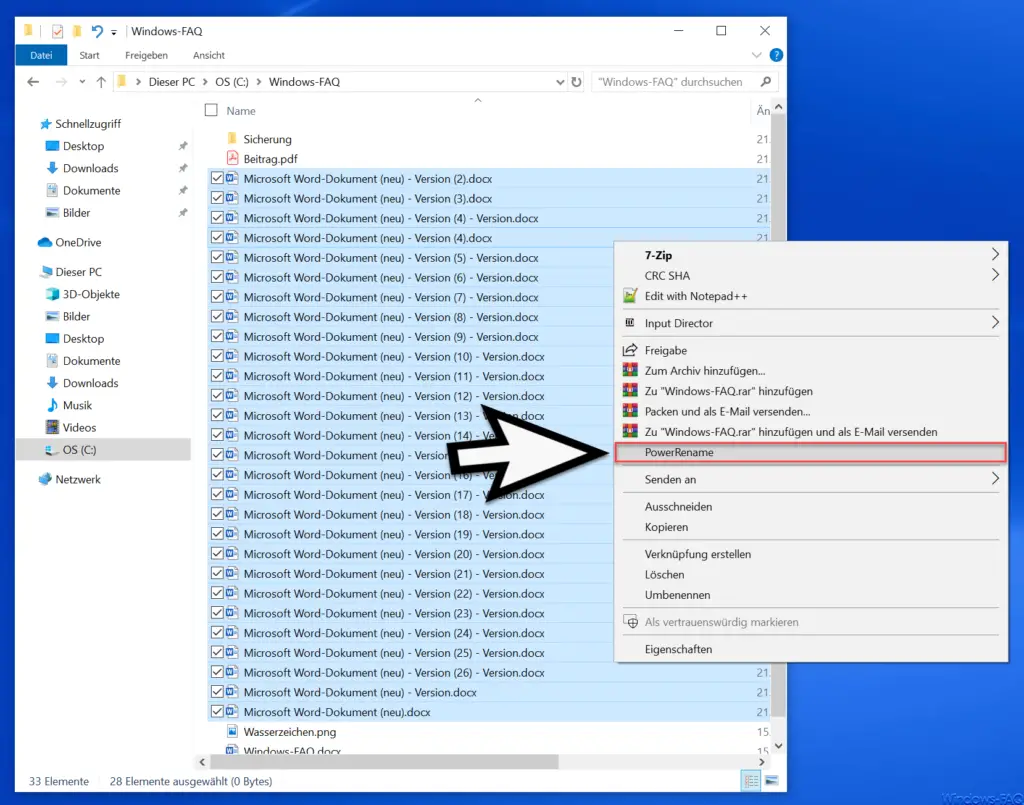Expand the ribbon with the chevron near Help
Viewport: 1024px width, 805px height.
(756, 55)
